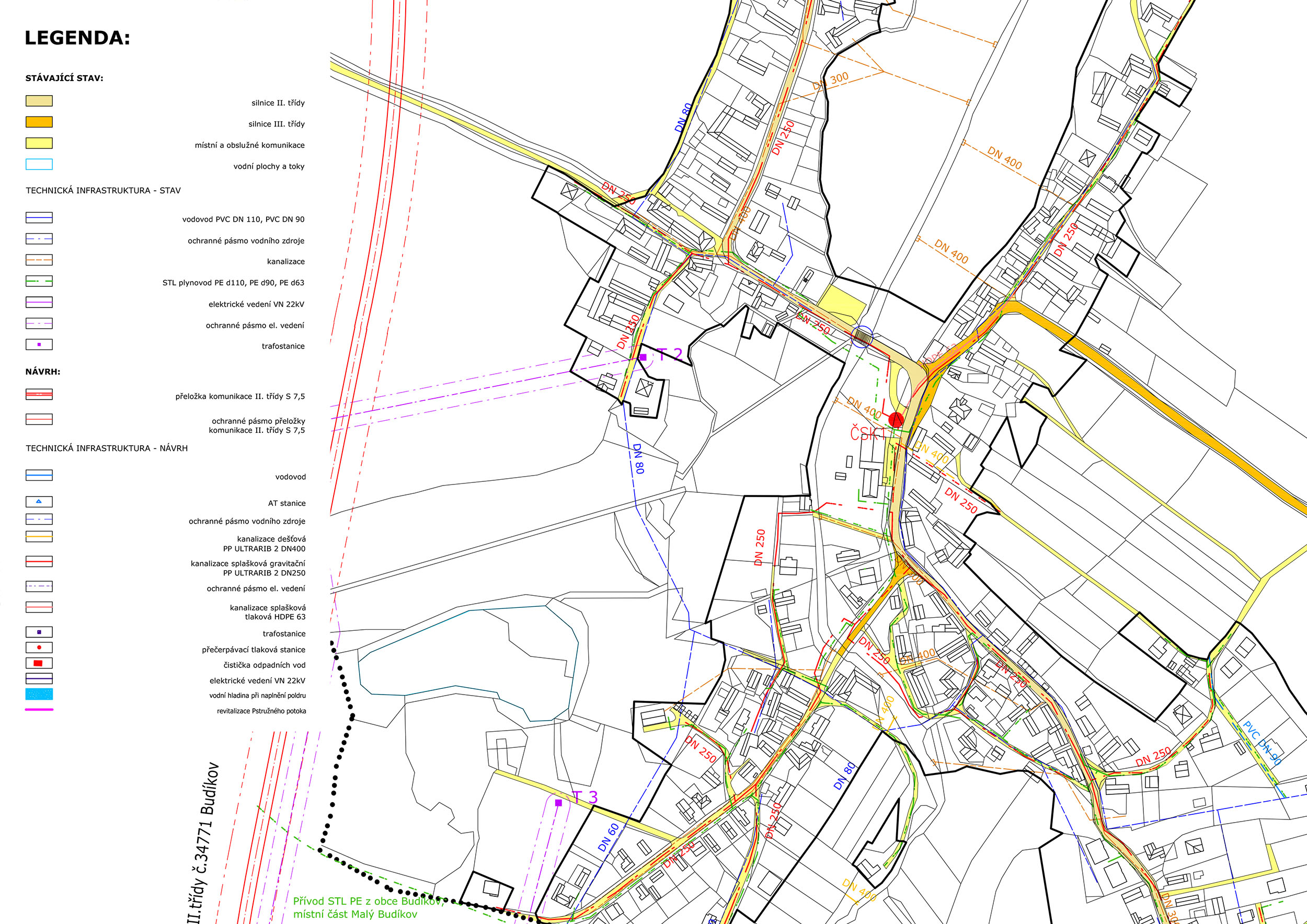Click the revitalizace Pstružného potoka magenta line

click(x=39, y=710)
